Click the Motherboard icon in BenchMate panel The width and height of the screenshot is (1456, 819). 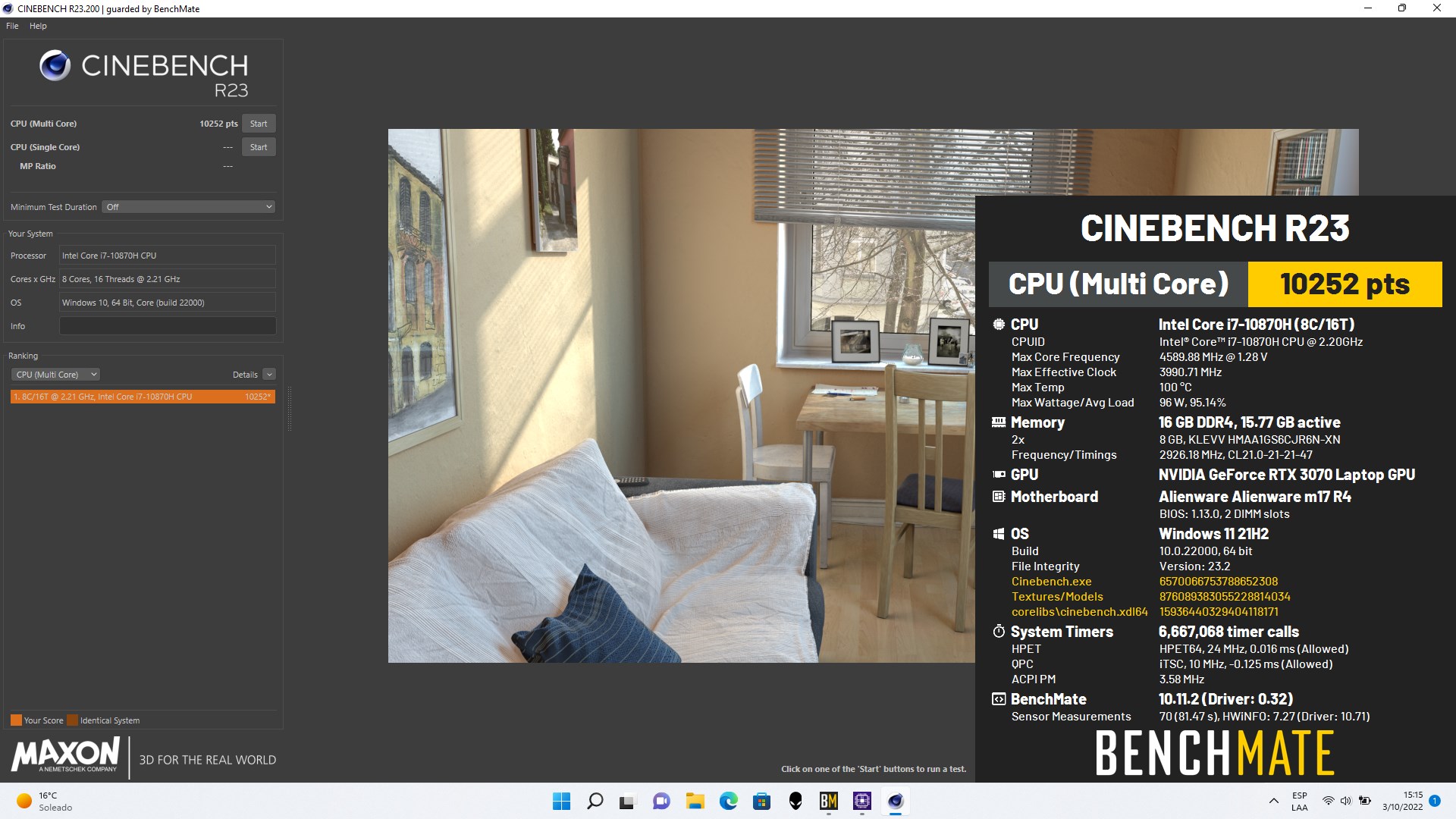[999, 497]
